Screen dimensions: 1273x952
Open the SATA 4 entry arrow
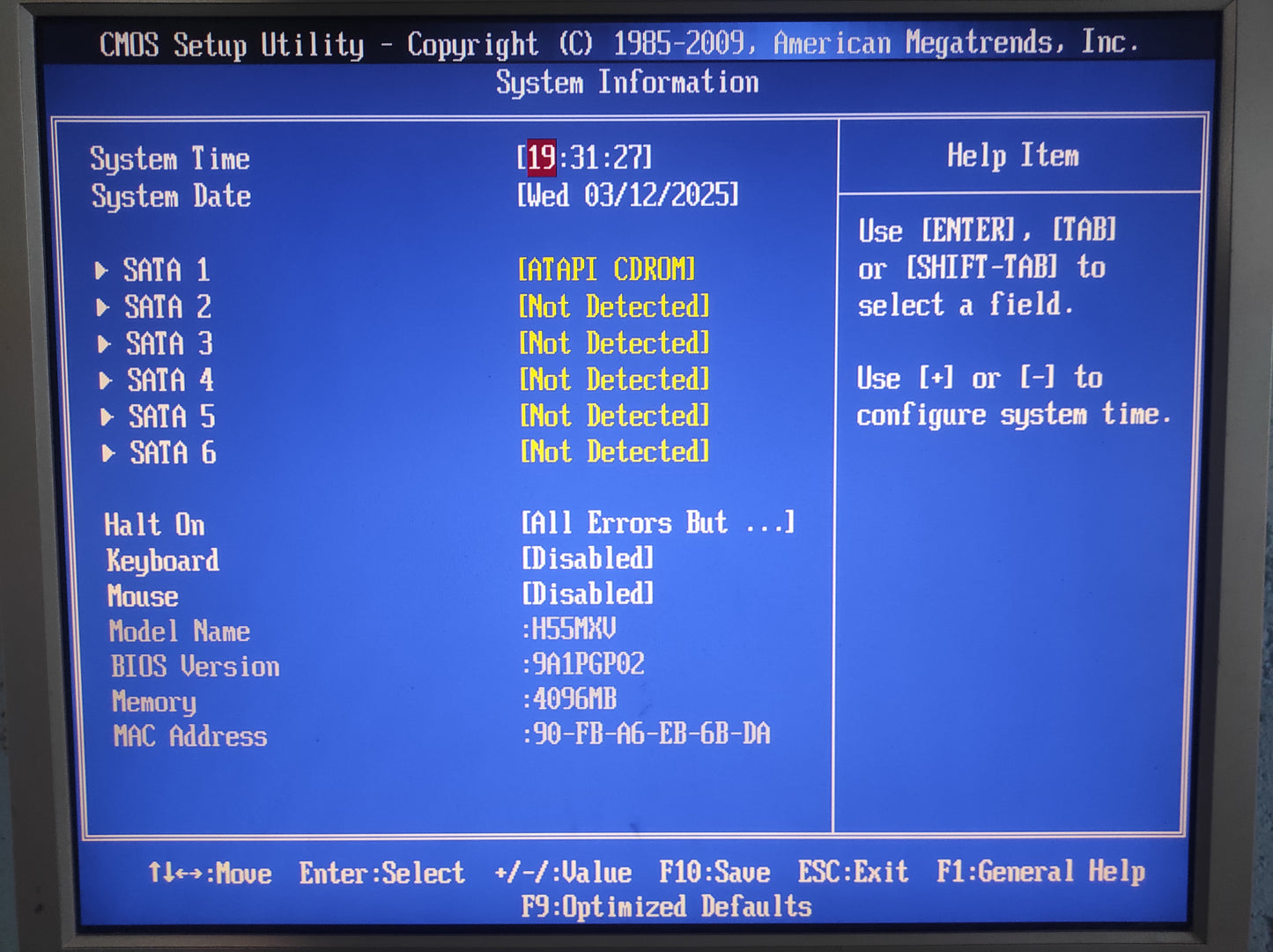point(106,380)
